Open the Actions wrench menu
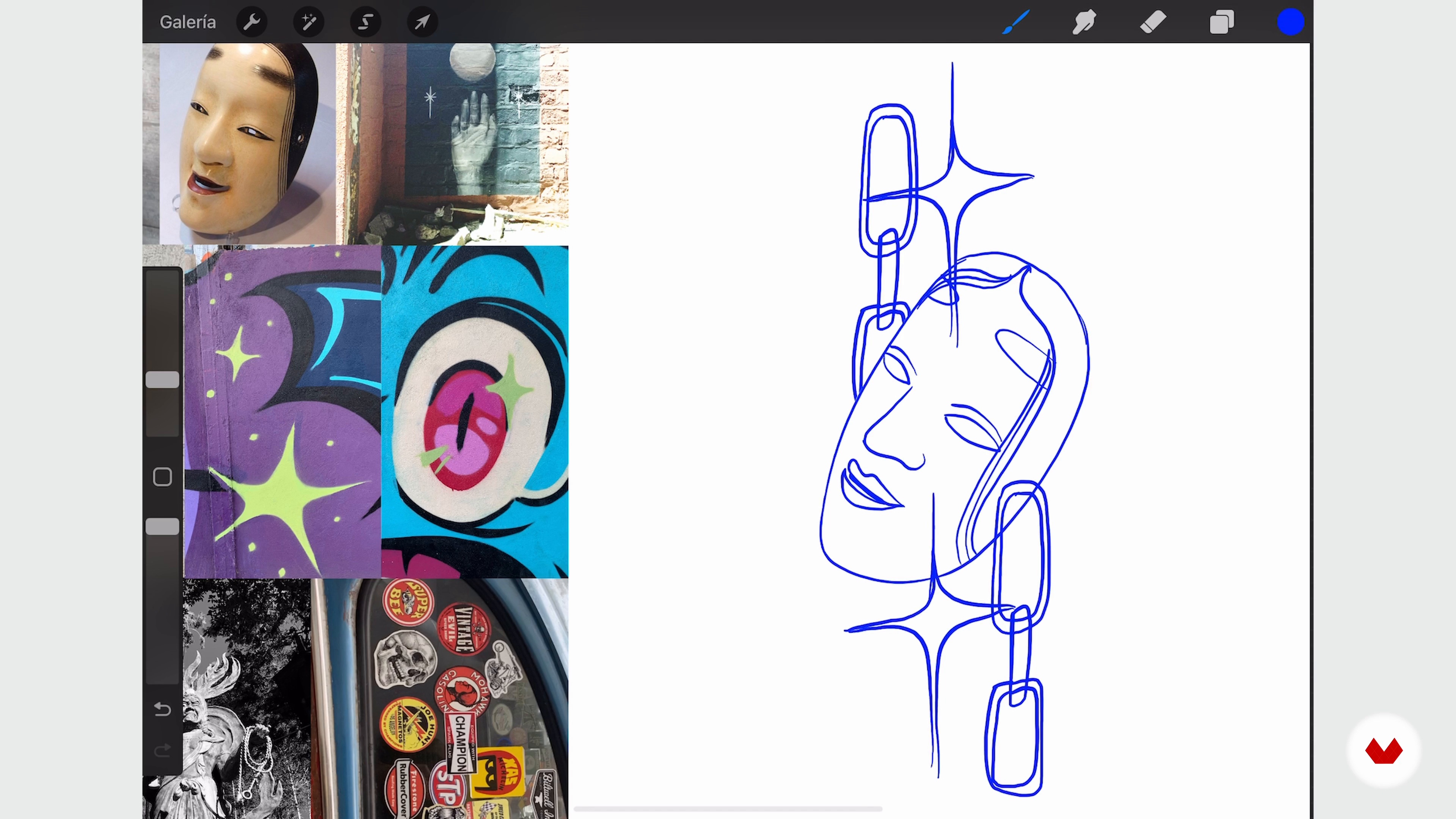This screenshot has width=1456, height=819. pos(251,22)
